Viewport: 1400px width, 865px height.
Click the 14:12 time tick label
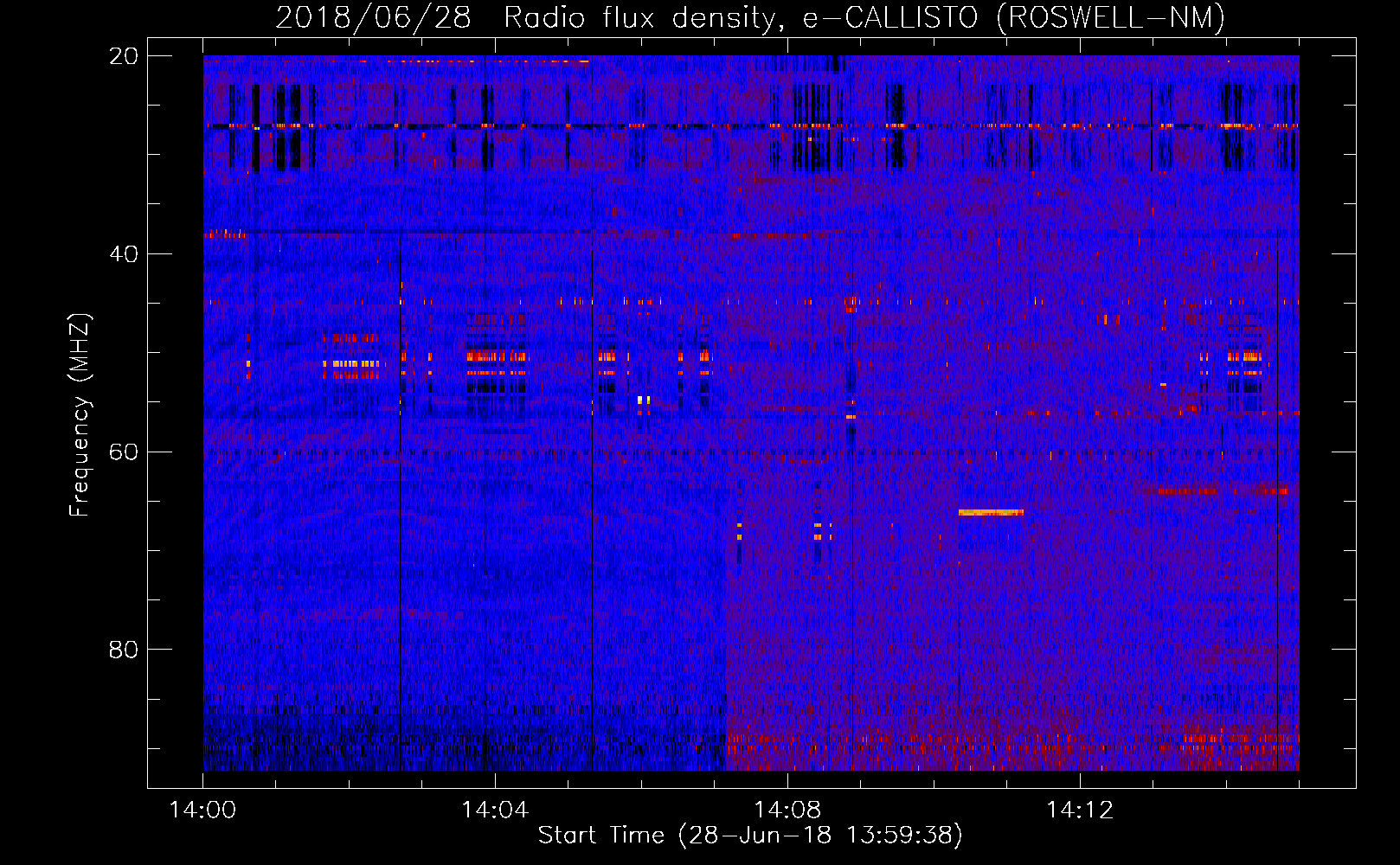[x=1080, y=811]
